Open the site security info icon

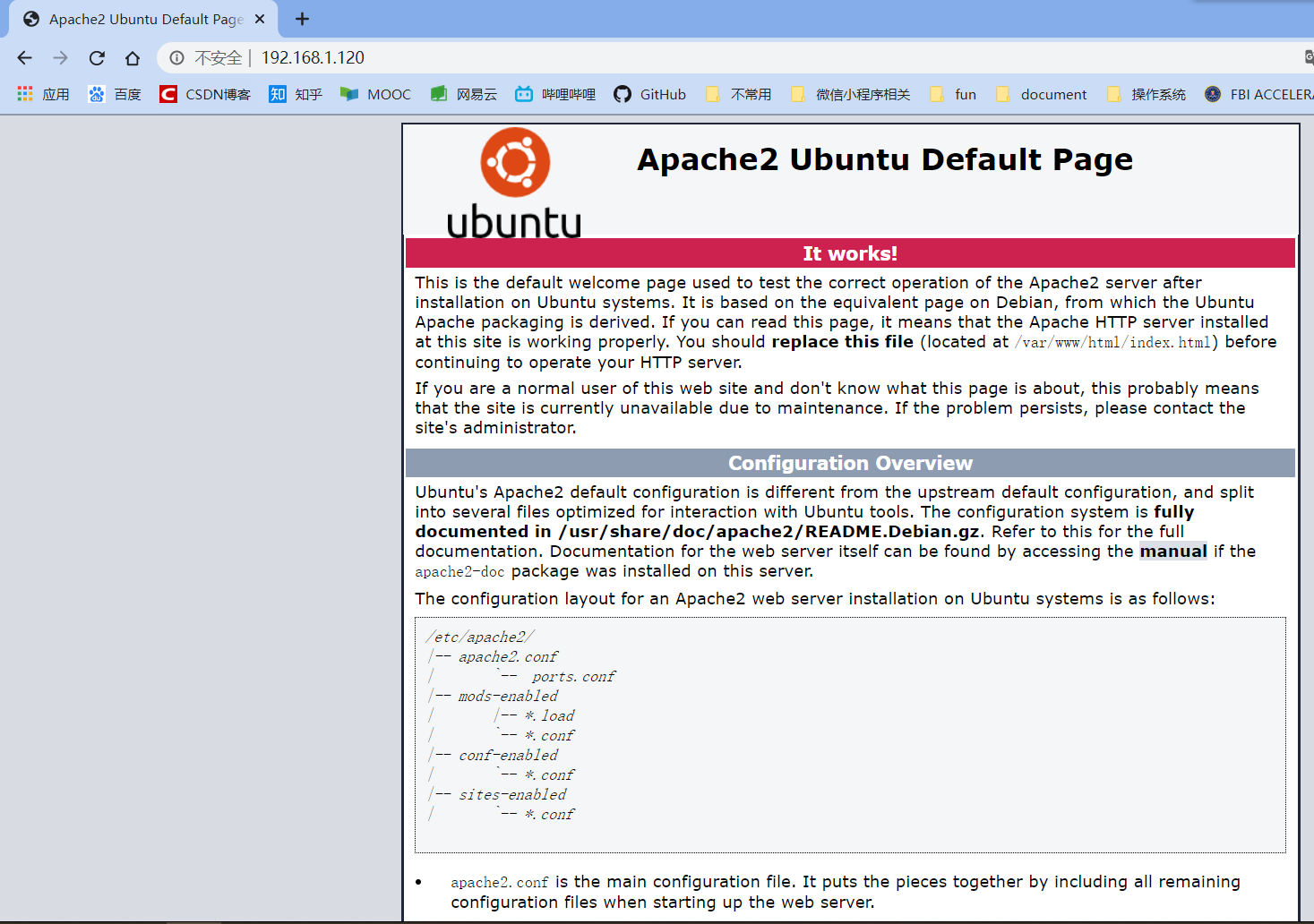(x=177, y=58)
